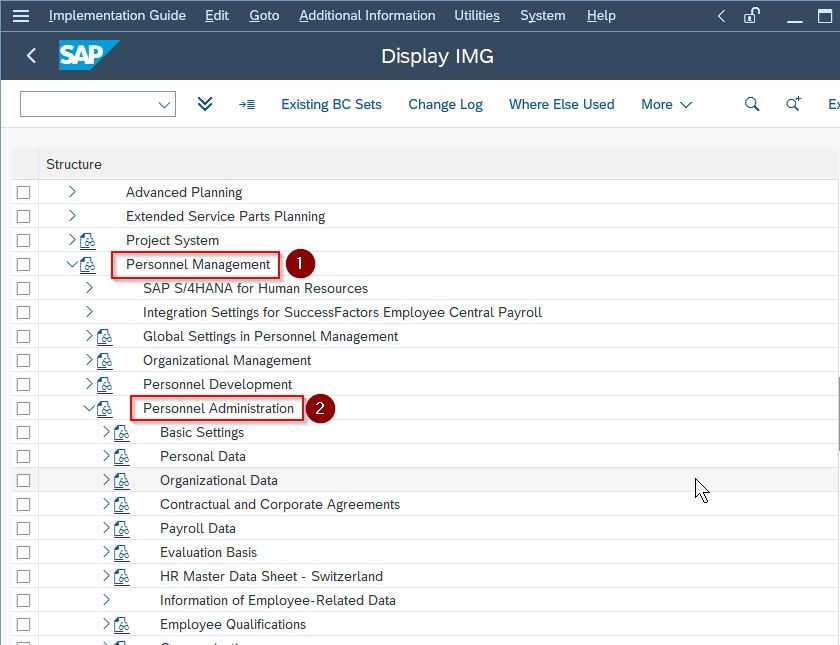Viewport: 840px width, 645px height.
Task: Open the Goto menu
Action: pos(264,16)
